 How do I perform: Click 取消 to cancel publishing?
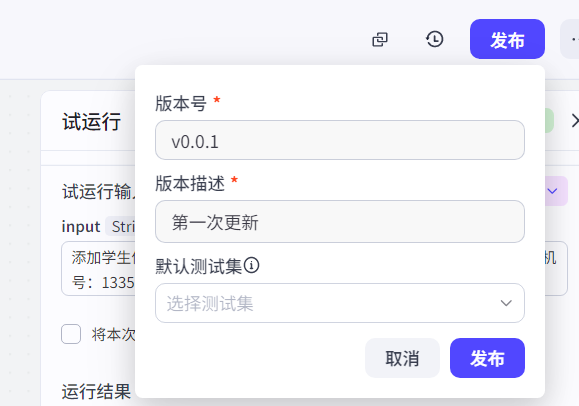pyautogui.click(x=402, y=358)
